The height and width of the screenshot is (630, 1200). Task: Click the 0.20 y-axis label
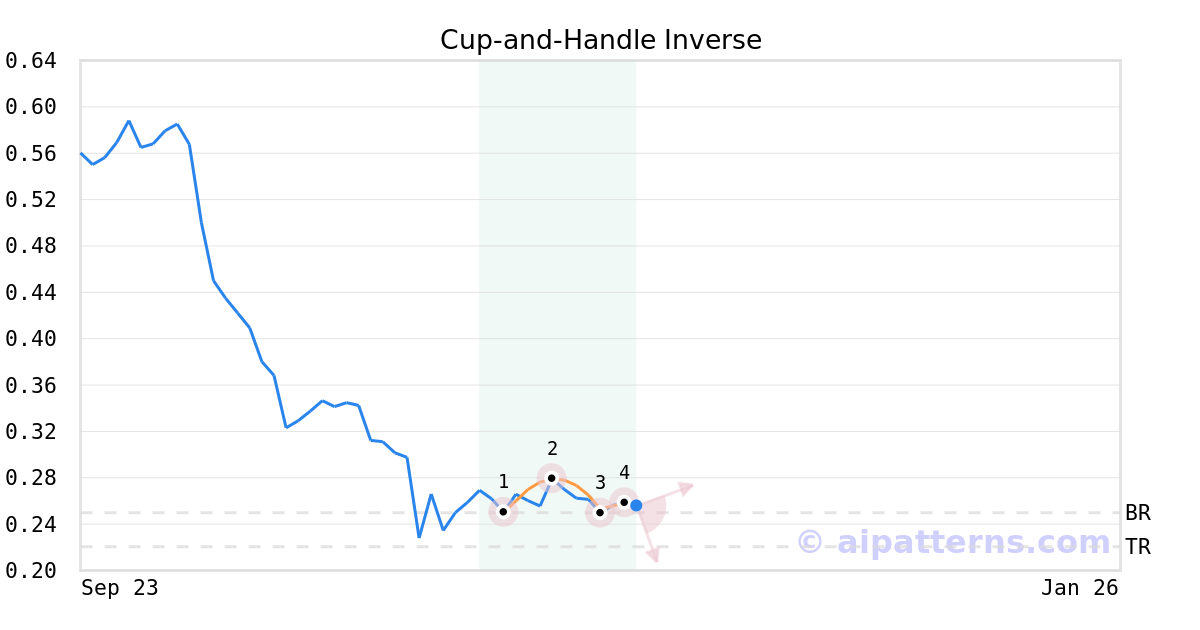(x=30, y=571)
